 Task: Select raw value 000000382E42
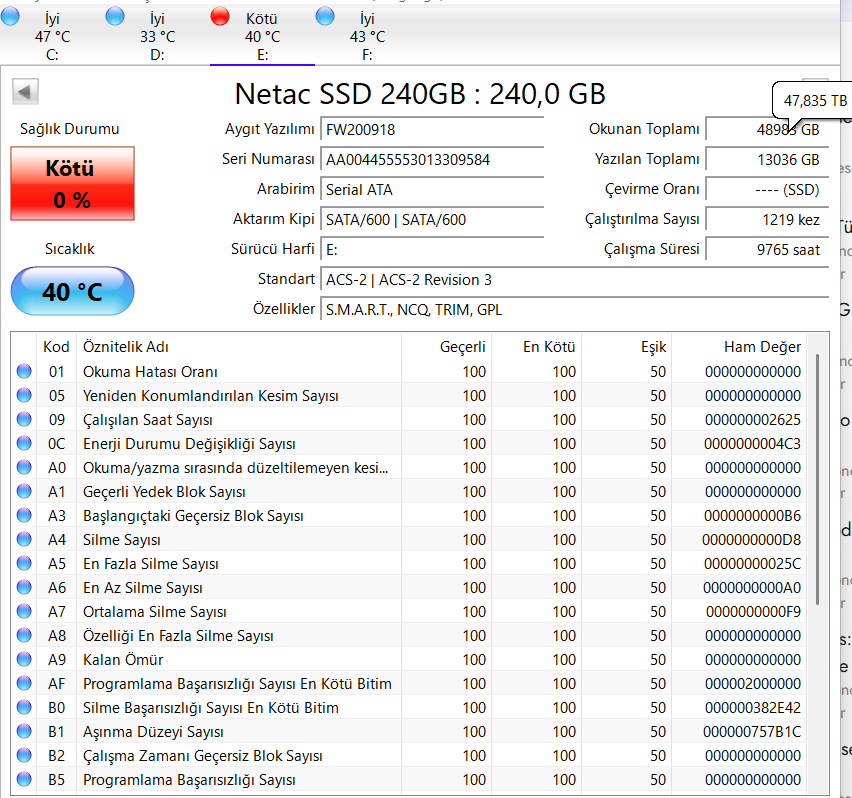(753, 708)
